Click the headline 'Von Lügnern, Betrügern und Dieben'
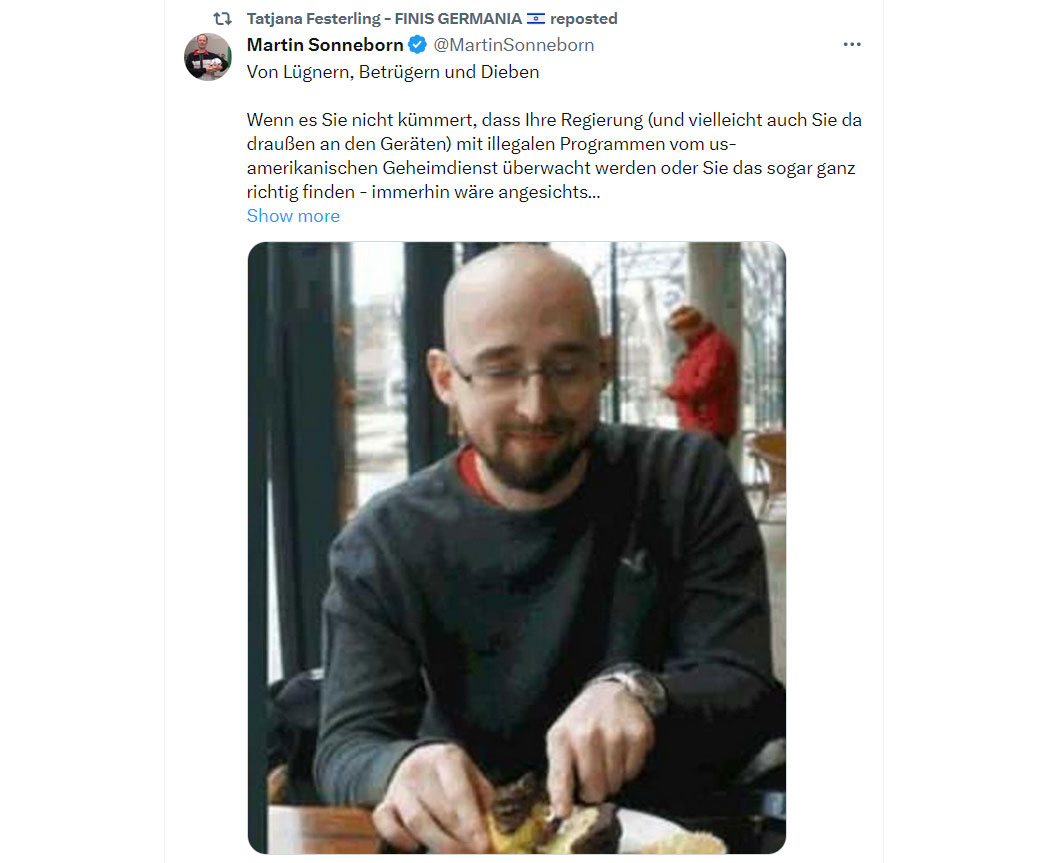 [x=393, y=72]
